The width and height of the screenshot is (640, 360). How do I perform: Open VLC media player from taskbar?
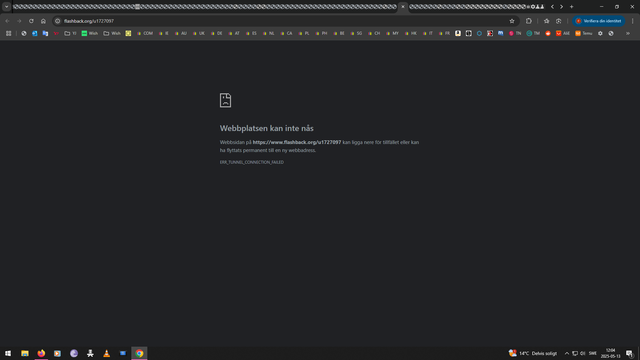[x=107, y=353]
